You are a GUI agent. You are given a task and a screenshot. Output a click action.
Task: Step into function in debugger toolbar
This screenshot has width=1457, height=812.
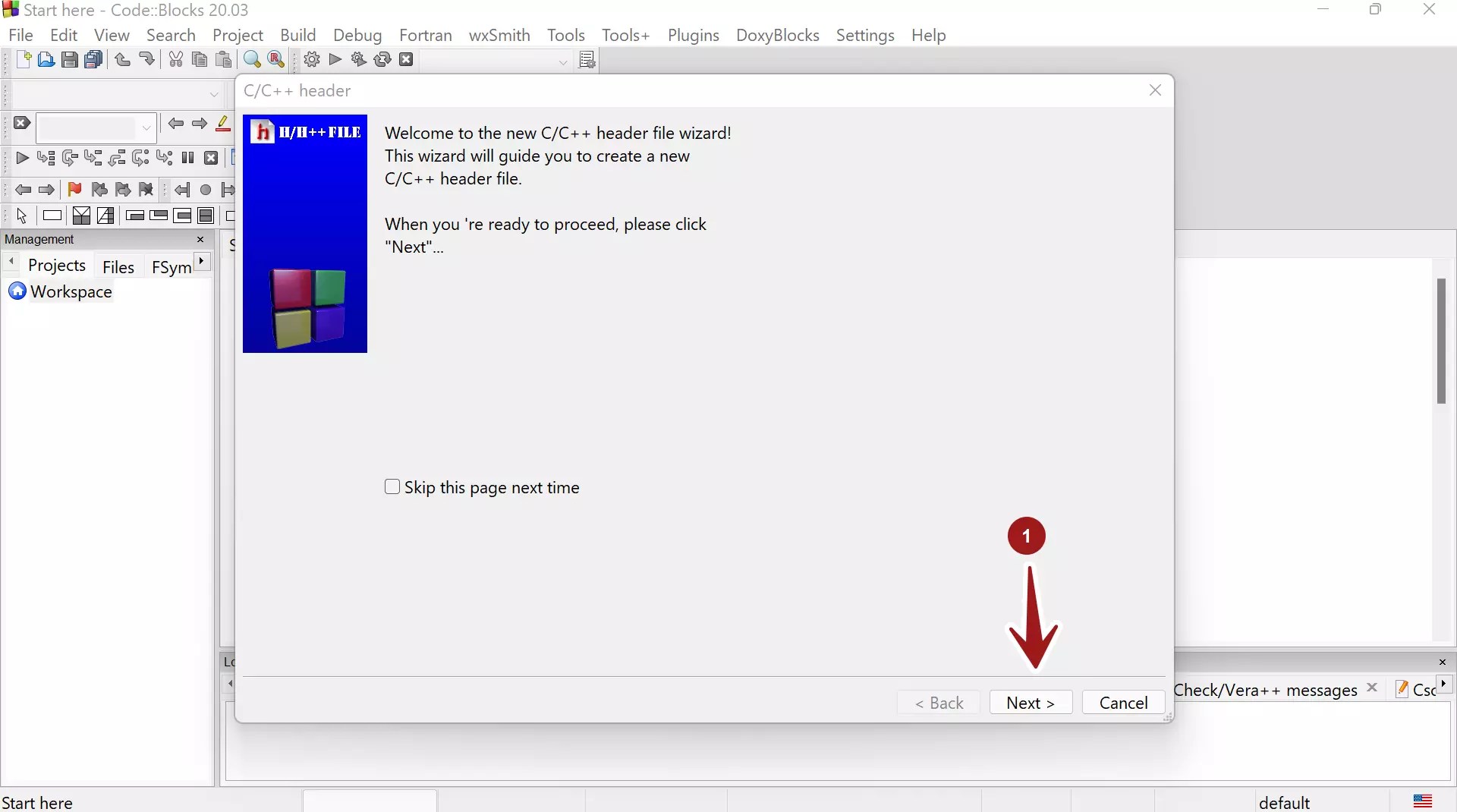93,159
